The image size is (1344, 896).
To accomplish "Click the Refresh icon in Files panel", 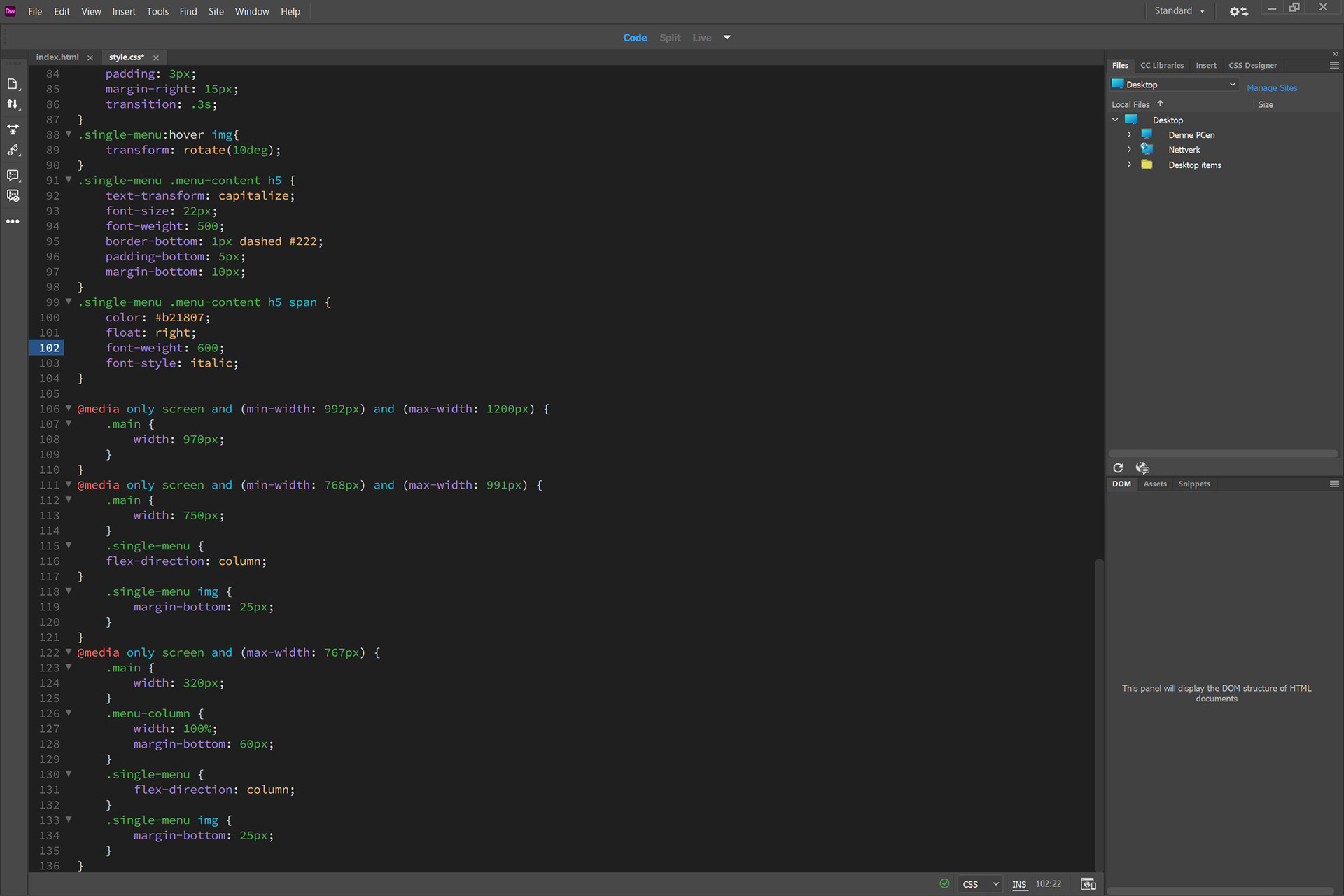I will 1118,468.
